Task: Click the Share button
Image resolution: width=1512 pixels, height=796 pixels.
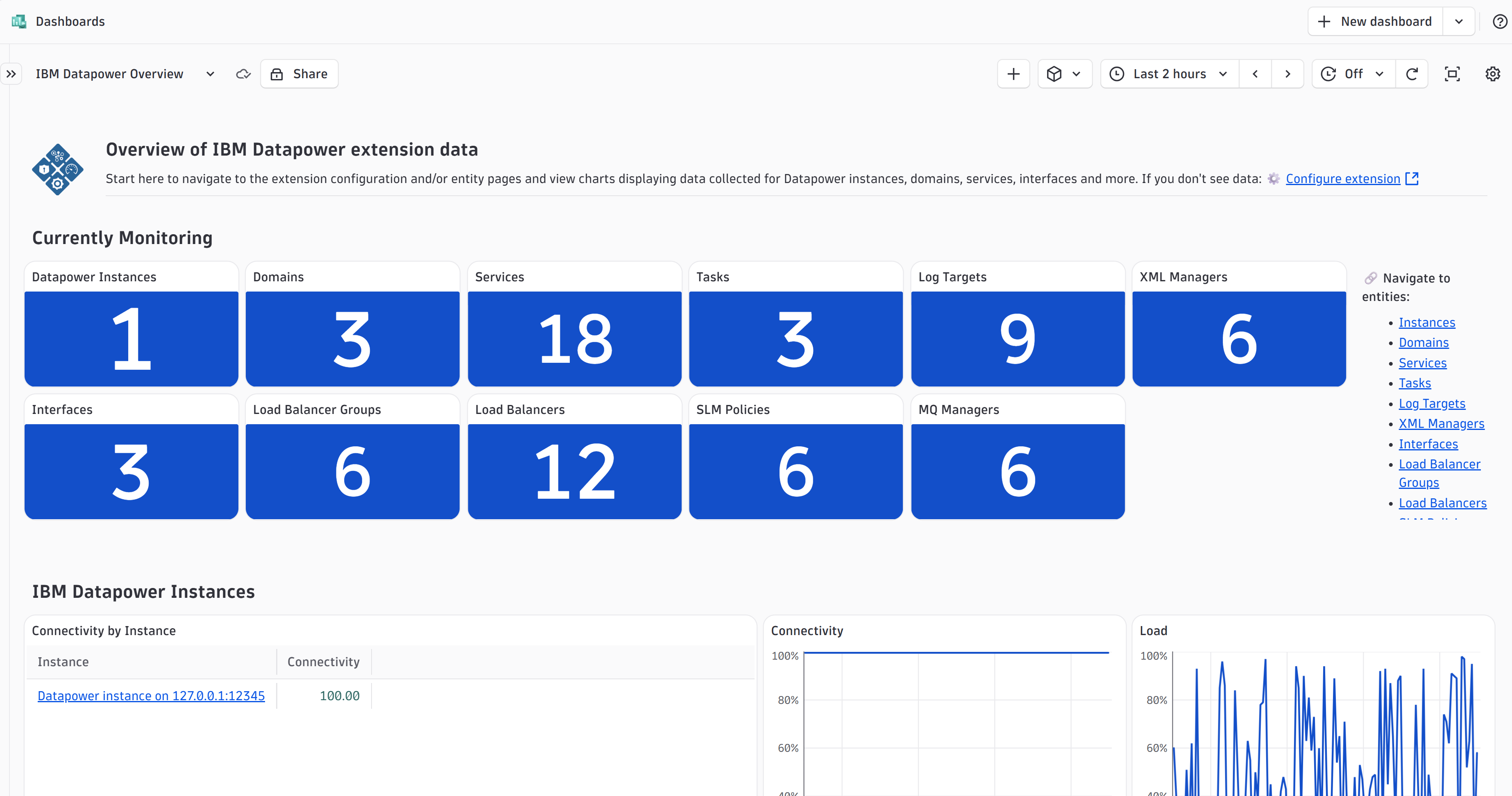Action: pos(299,74)
